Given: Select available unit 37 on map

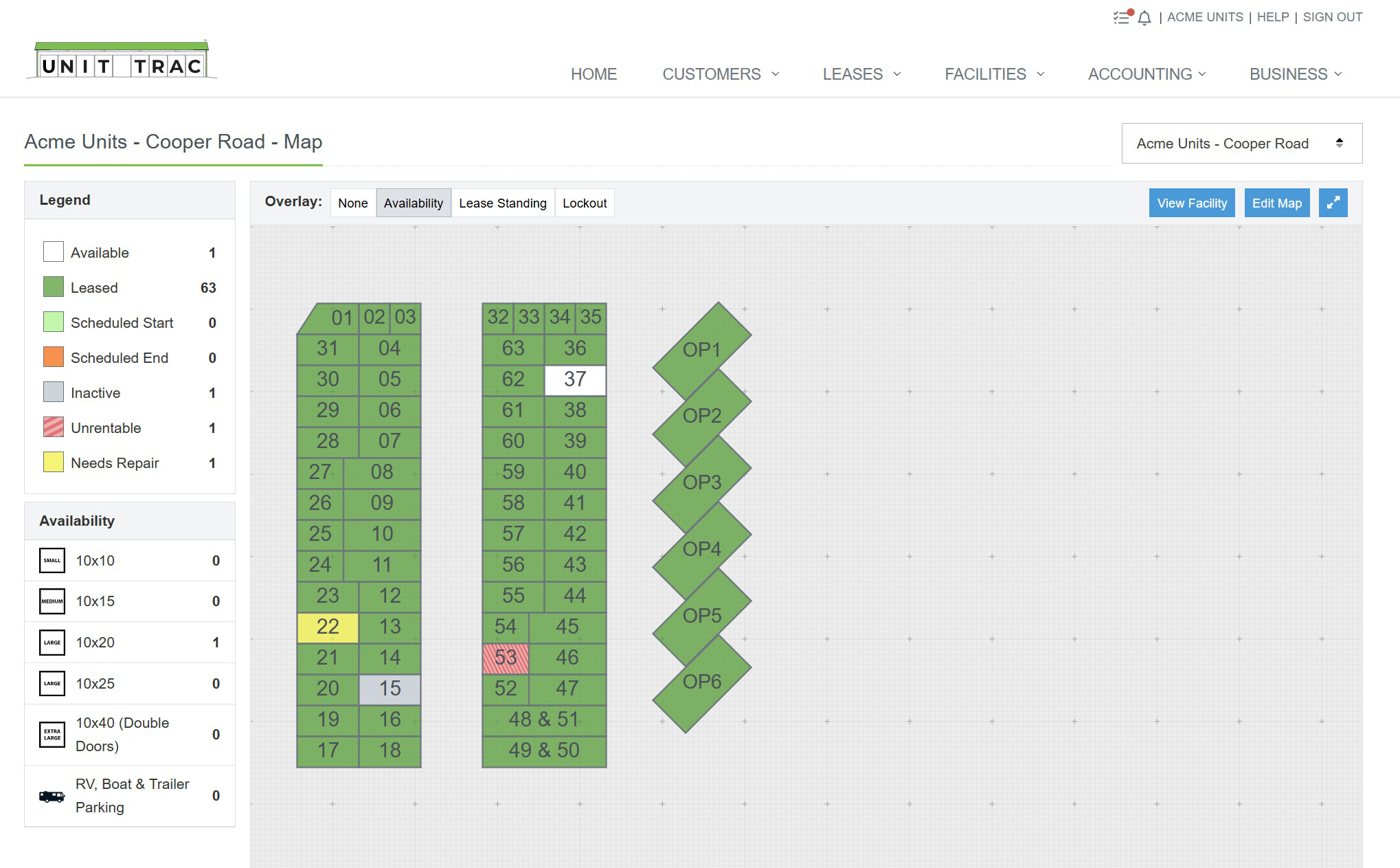Looking at the screenshot, I should 575,380.
